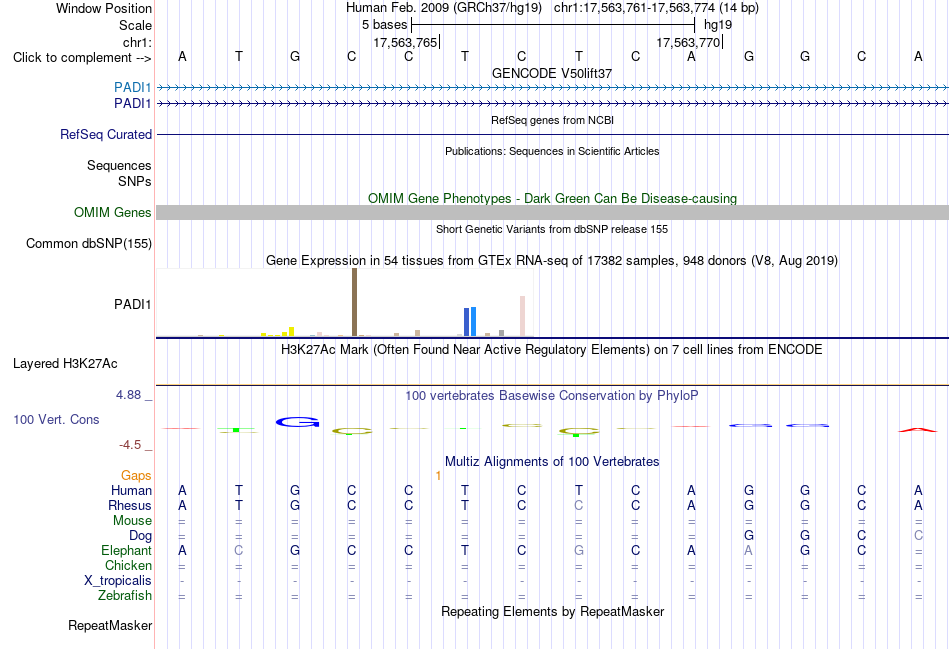Open the RefSeq Curated track label

pyautogui.click(x=106, y=135)
